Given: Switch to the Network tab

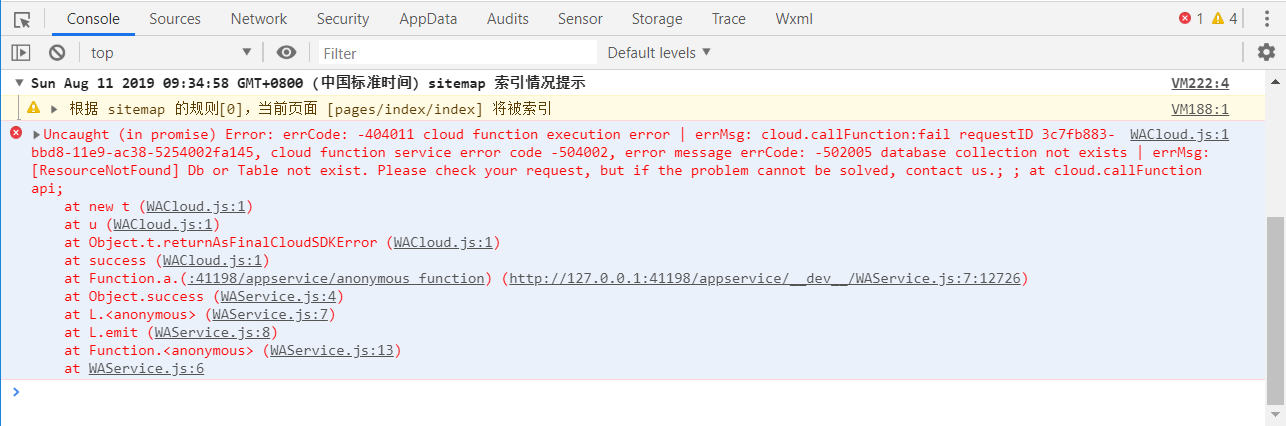Looking at the screenshot, I should pos(259,19).
